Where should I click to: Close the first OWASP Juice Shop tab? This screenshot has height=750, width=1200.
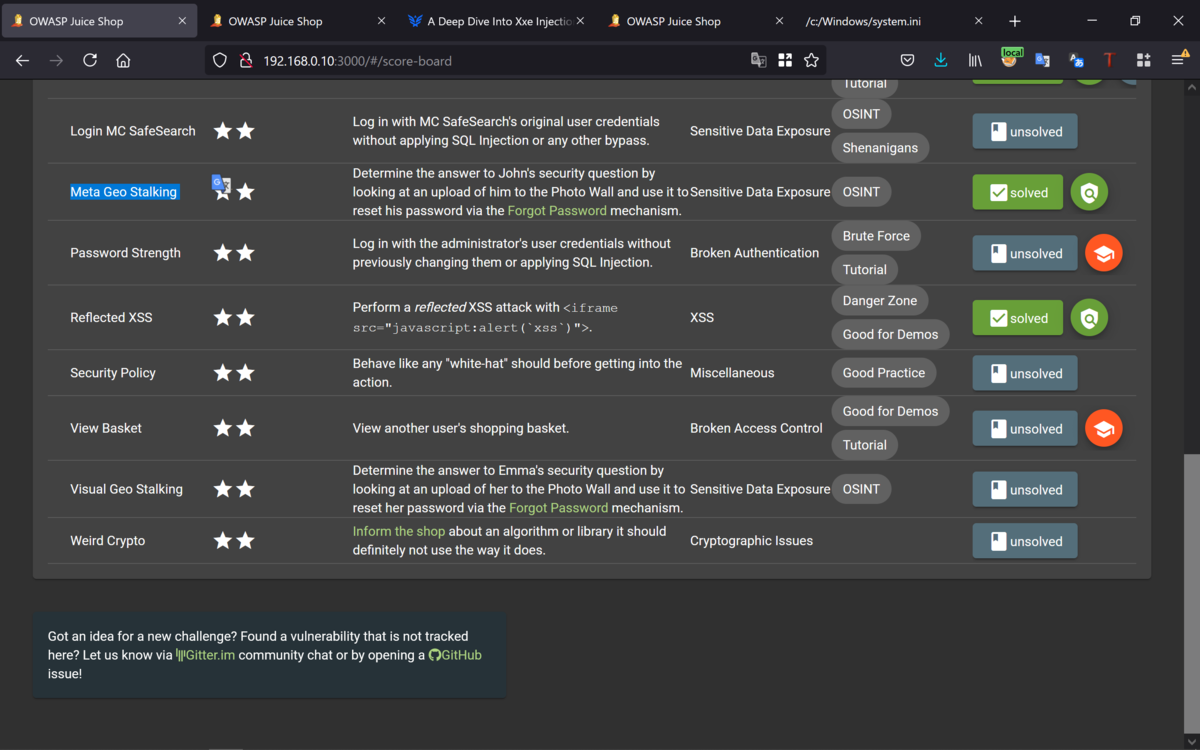(x=182, y=21)
